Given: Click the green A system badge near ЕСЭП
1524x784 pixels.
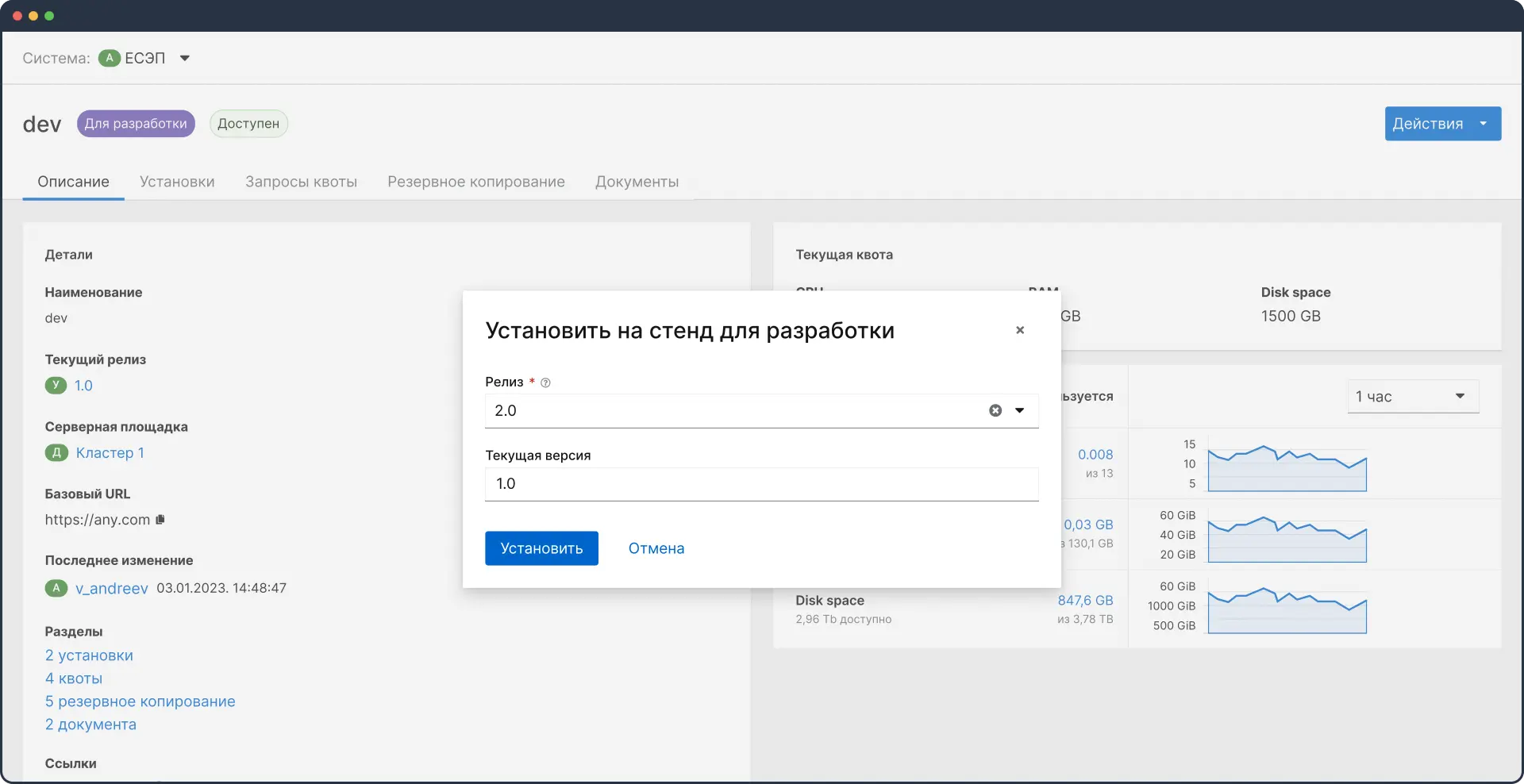Looking at the screenshot, I should (x=110, y=58).
